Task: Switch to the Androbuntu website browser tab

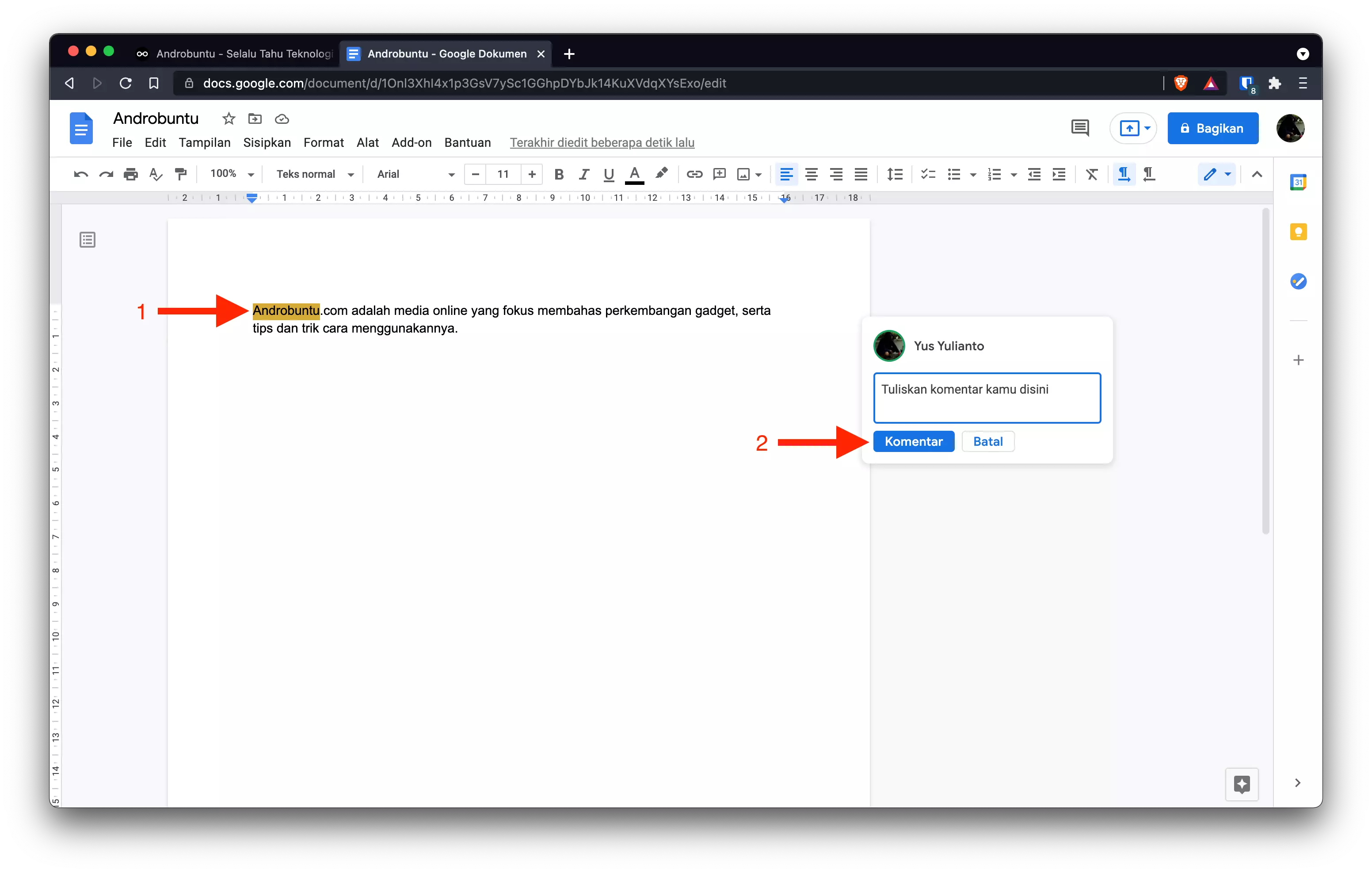Action: point(239,54)
